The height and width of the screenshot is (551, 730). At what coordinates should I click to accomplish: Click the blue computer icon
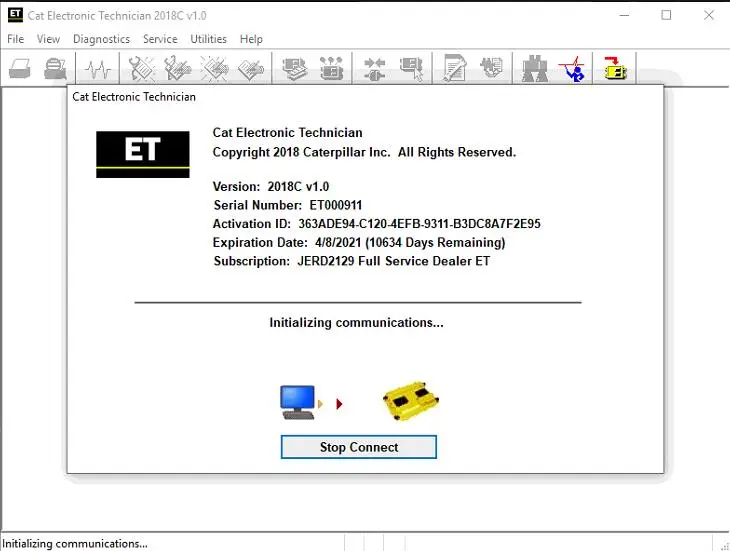click(x=297, y=403)
